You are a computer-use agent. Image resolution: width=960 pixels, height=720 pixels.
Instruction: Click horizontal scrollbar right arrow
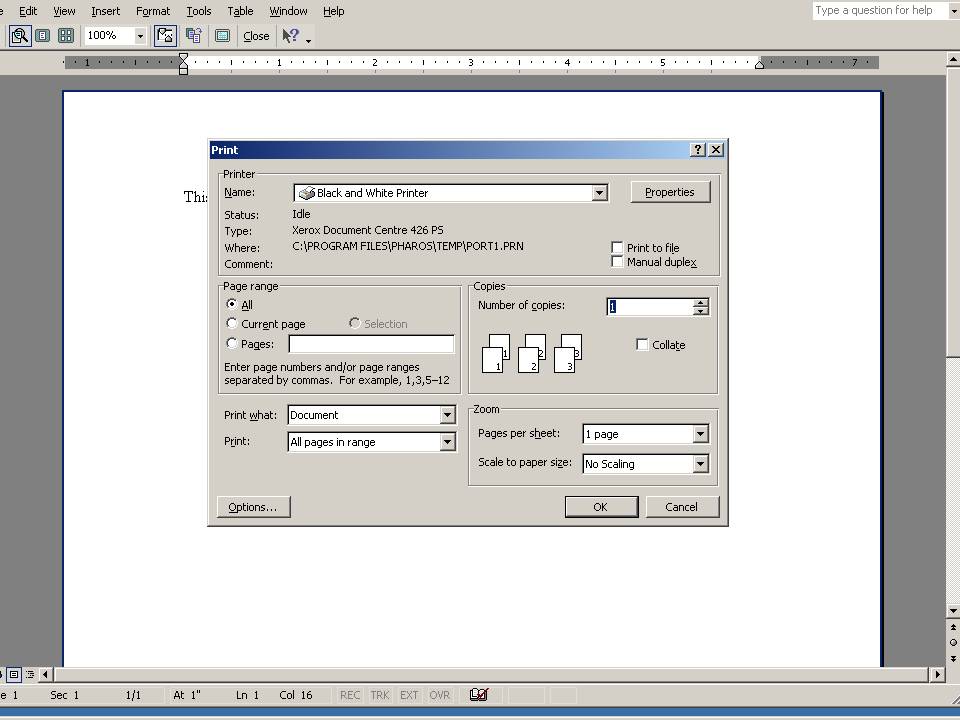(937, 675)
